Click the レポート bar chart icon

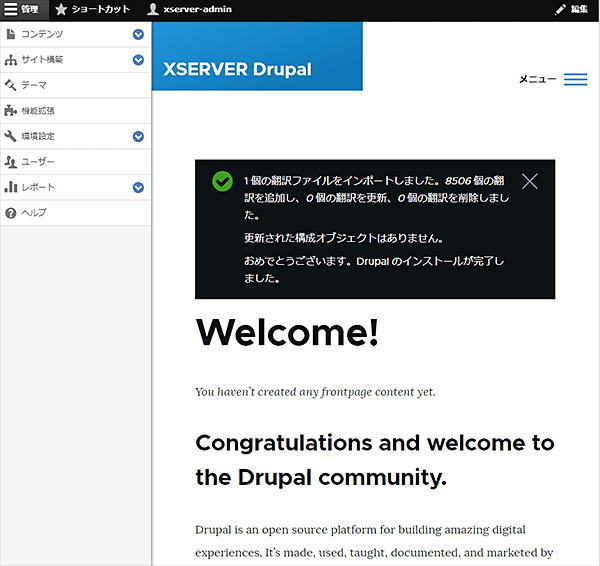[11, 187]
